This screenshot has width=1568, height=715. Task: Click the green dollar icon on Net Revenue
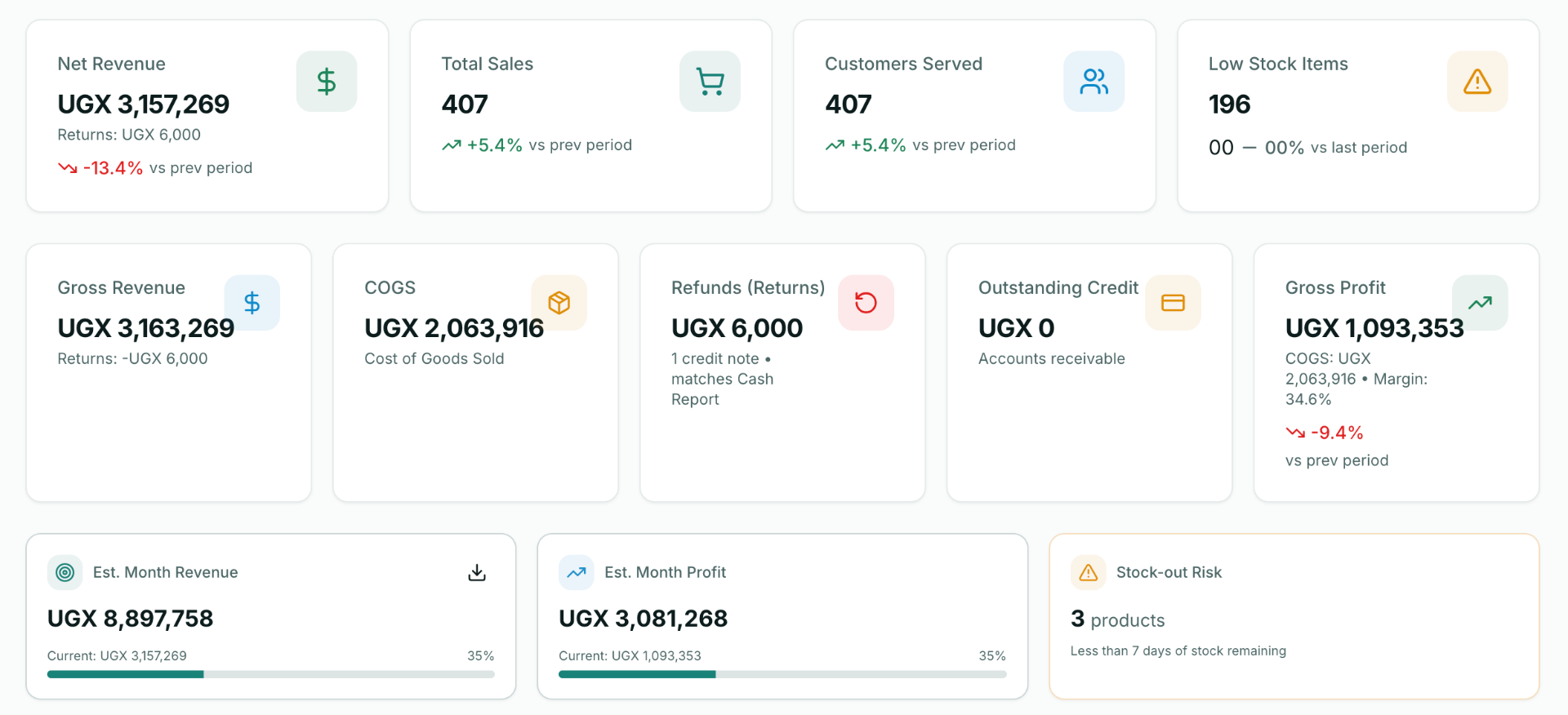click(327, 82)
